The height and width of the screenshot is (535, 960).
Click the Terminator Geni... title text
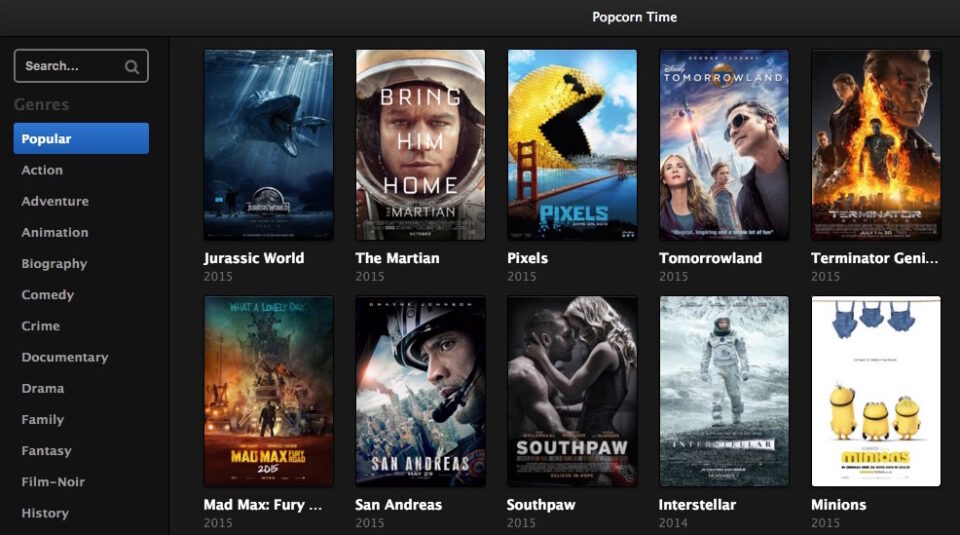tap(874, 258)
